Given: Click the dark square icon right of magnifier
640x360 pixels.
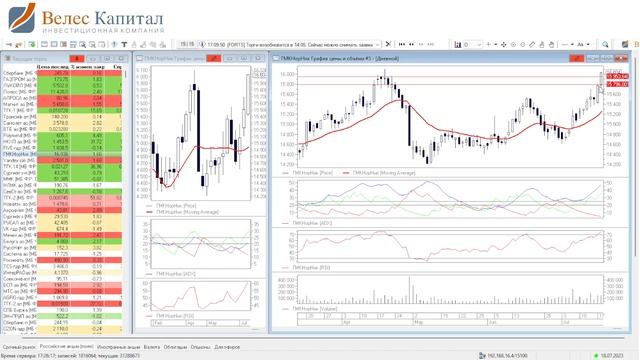Looking at the screenshot, I should pyautogui.click(x=624, y=44).
